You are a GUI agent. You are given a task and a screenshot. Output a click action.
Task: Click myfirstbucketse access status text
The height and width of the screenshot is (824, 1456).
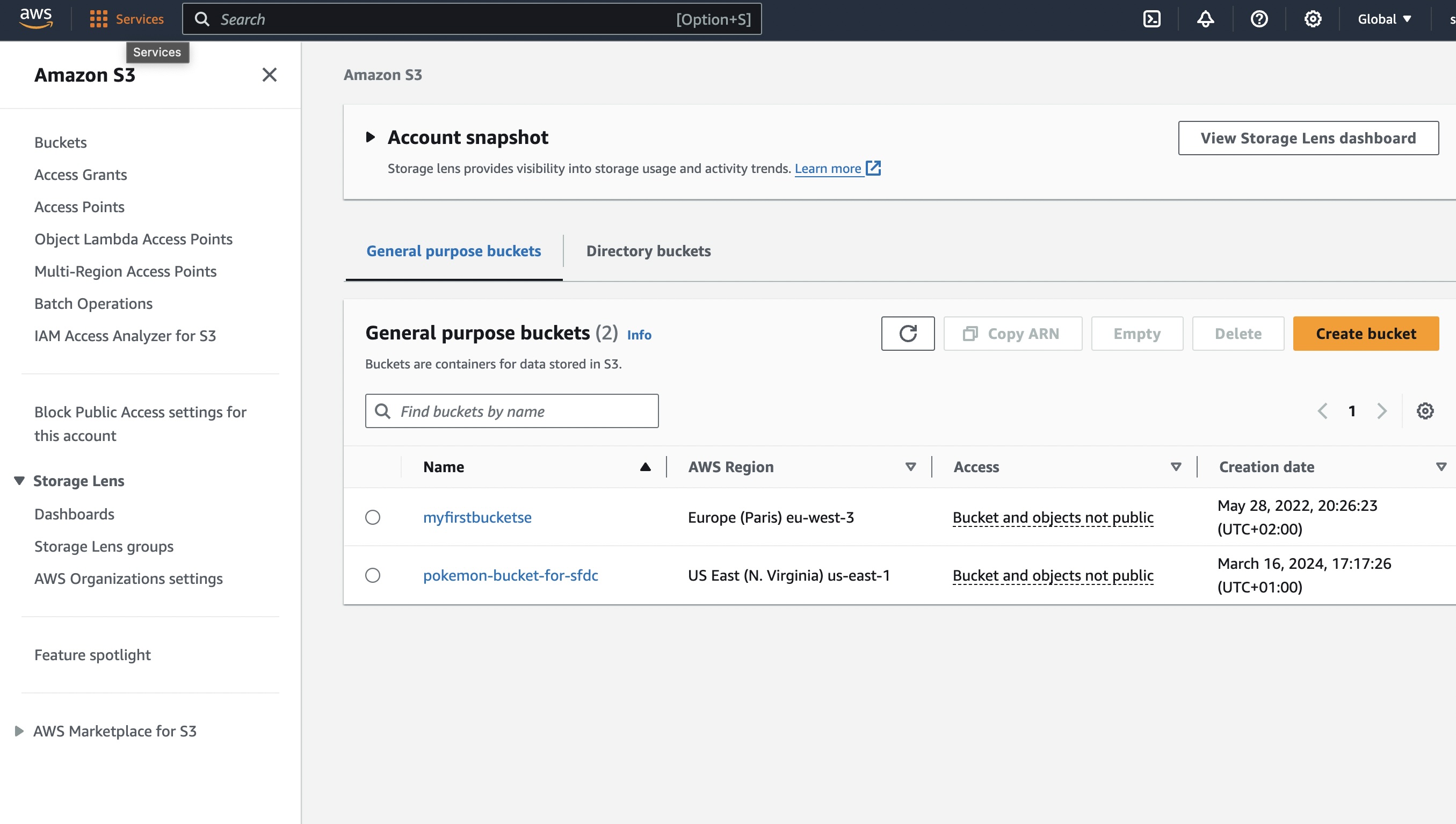coord(1053,517)
